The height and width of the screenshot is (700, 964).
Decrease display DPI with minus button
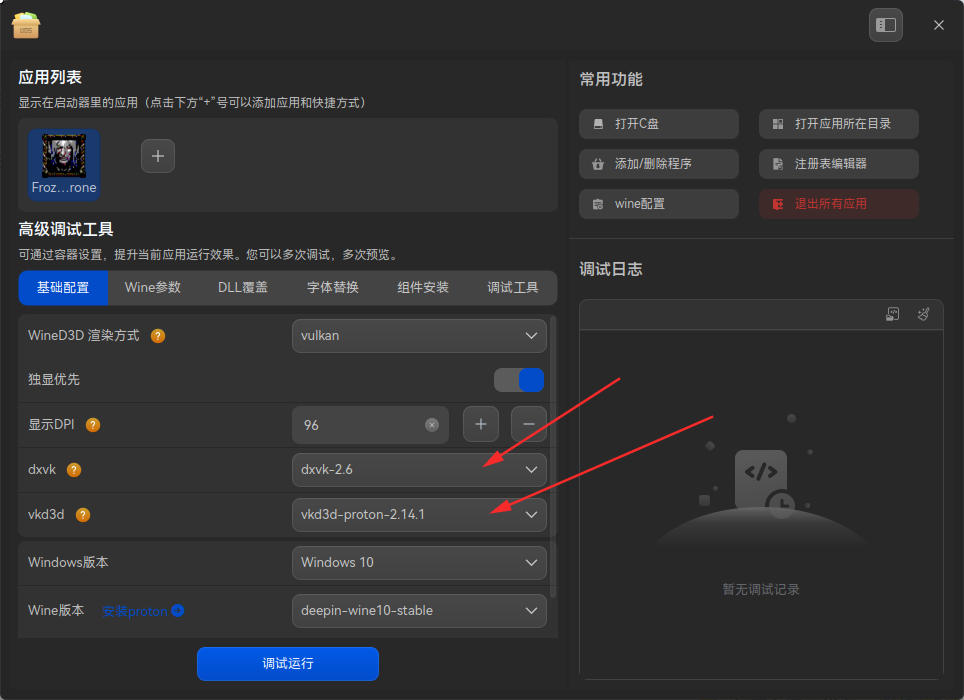tap(529, 424)
